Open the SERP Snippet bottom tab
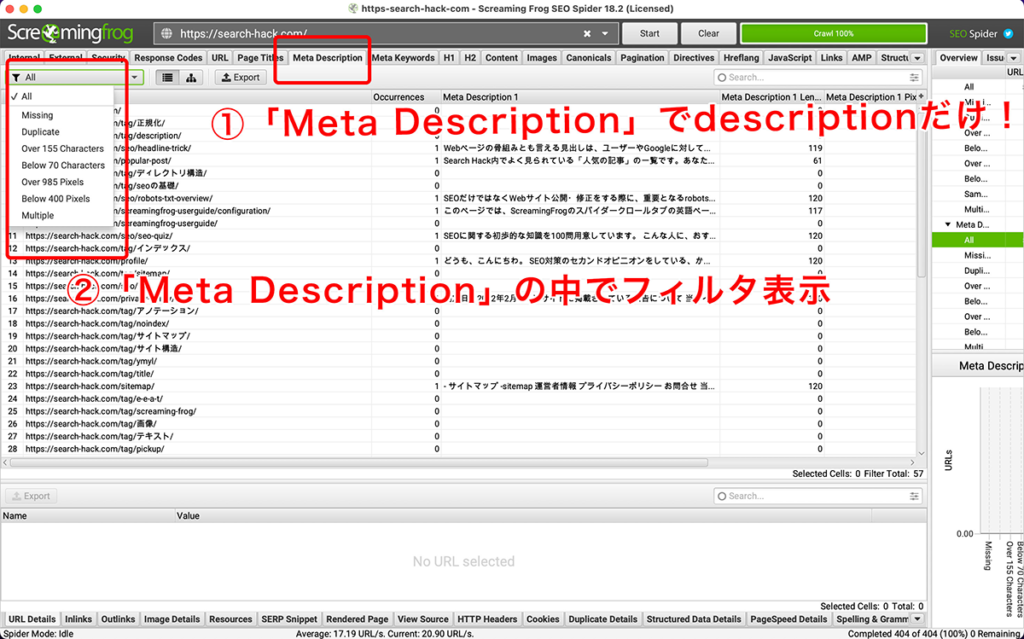Viewport: 1024px width, 639px height. 289,619
